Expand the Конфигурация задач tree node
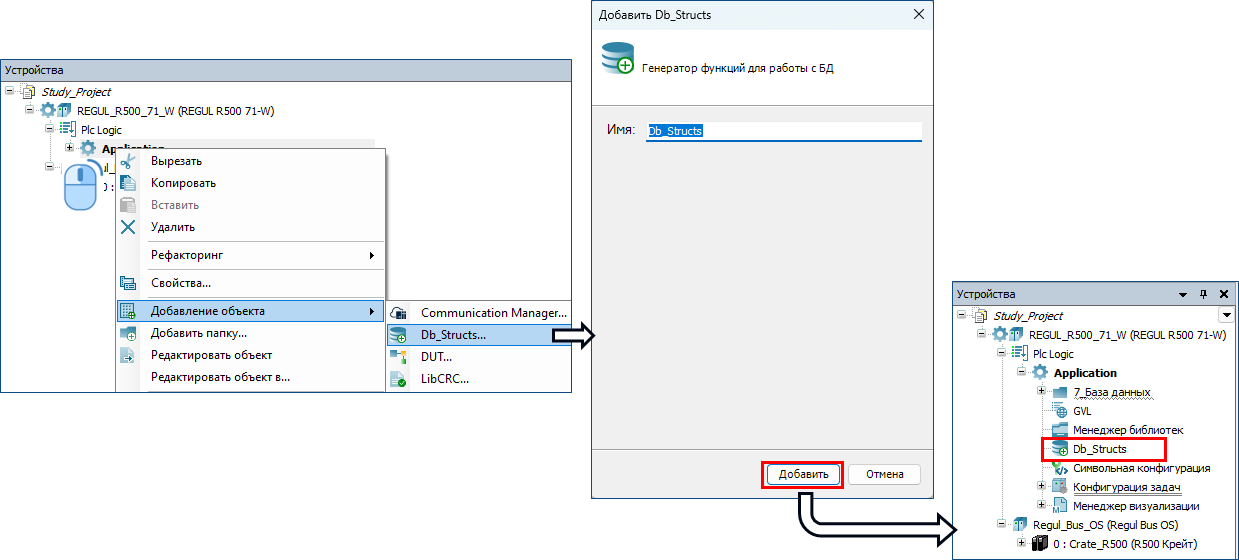 pos(1042,487)
